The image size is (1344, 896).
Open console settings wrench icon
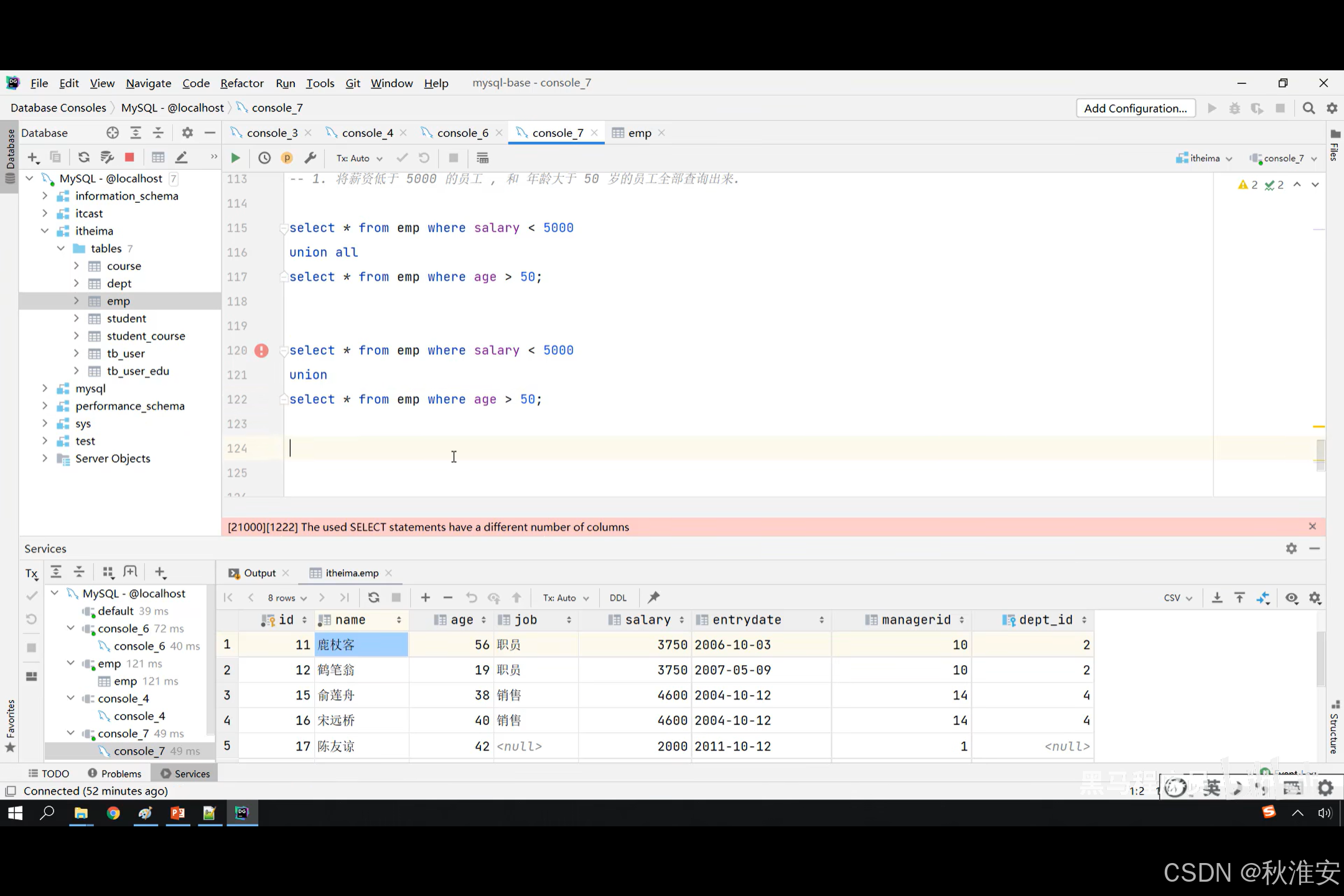coord(310,158)
